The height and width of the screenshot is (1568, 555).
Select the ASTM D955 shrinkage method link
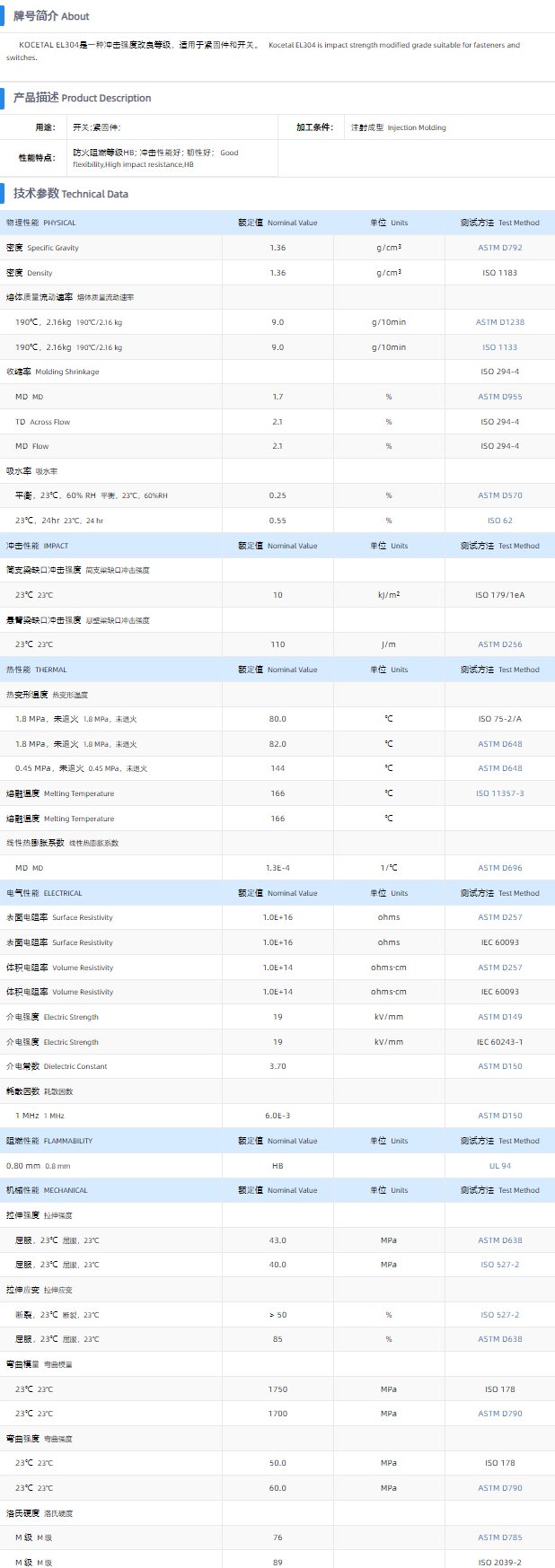[x=499, y=397]
